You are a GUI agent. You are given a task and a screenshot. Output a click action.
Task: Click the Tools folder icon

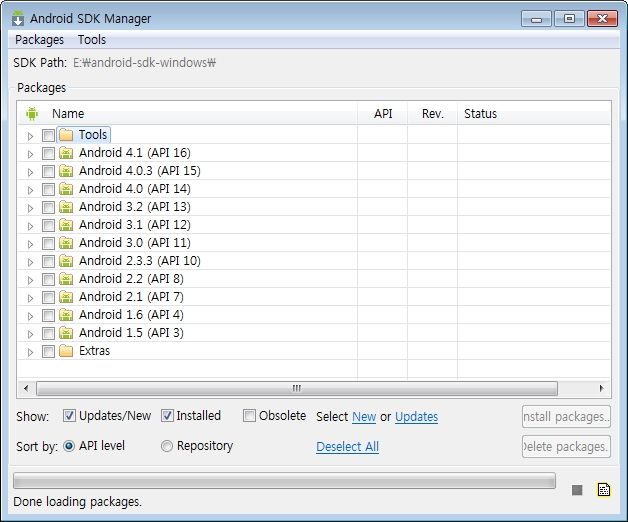coord(66,135)
